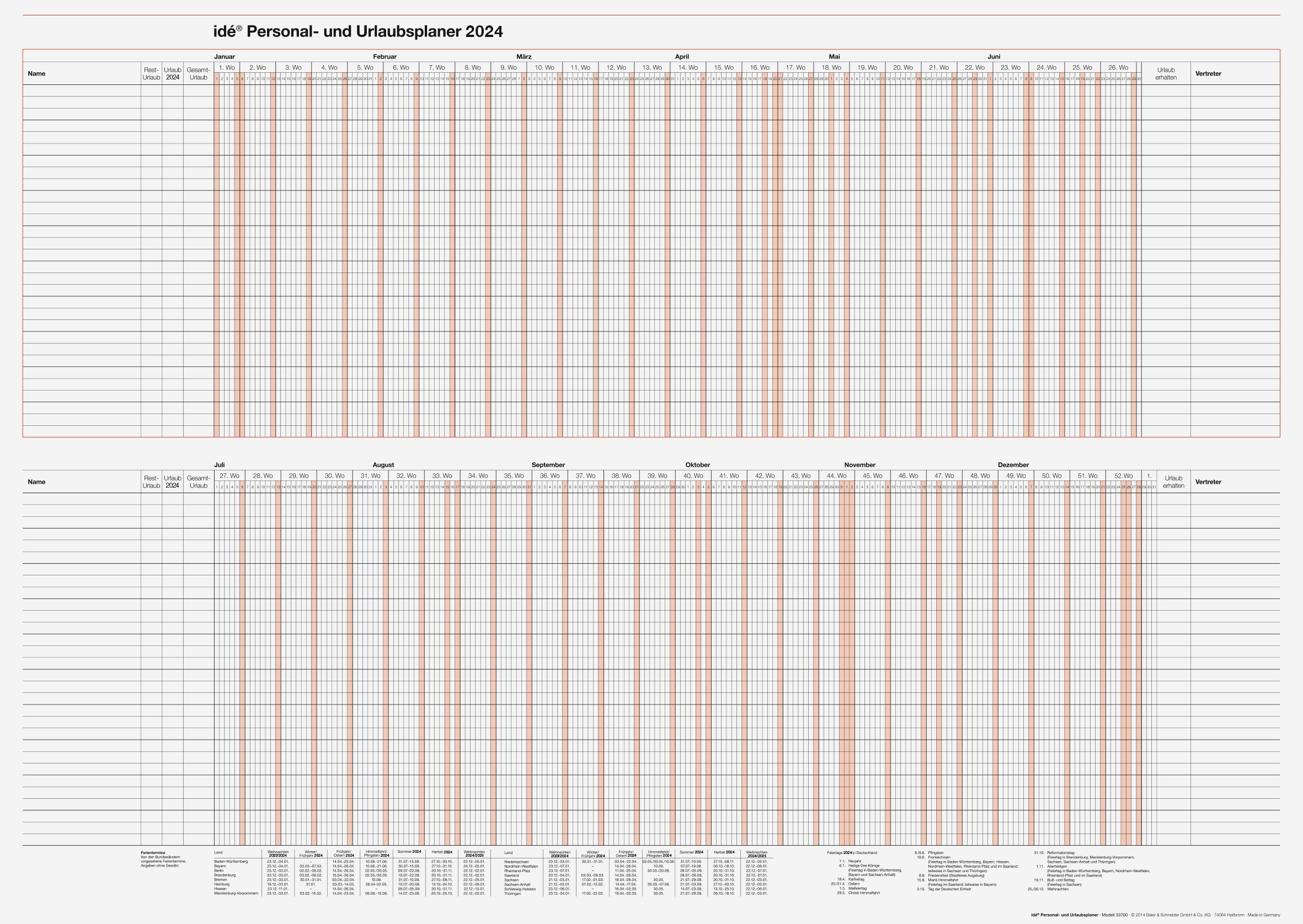Select the '13. Wo' week column header
This screenshot has width=1303, height=924.
tap(652, 68)
